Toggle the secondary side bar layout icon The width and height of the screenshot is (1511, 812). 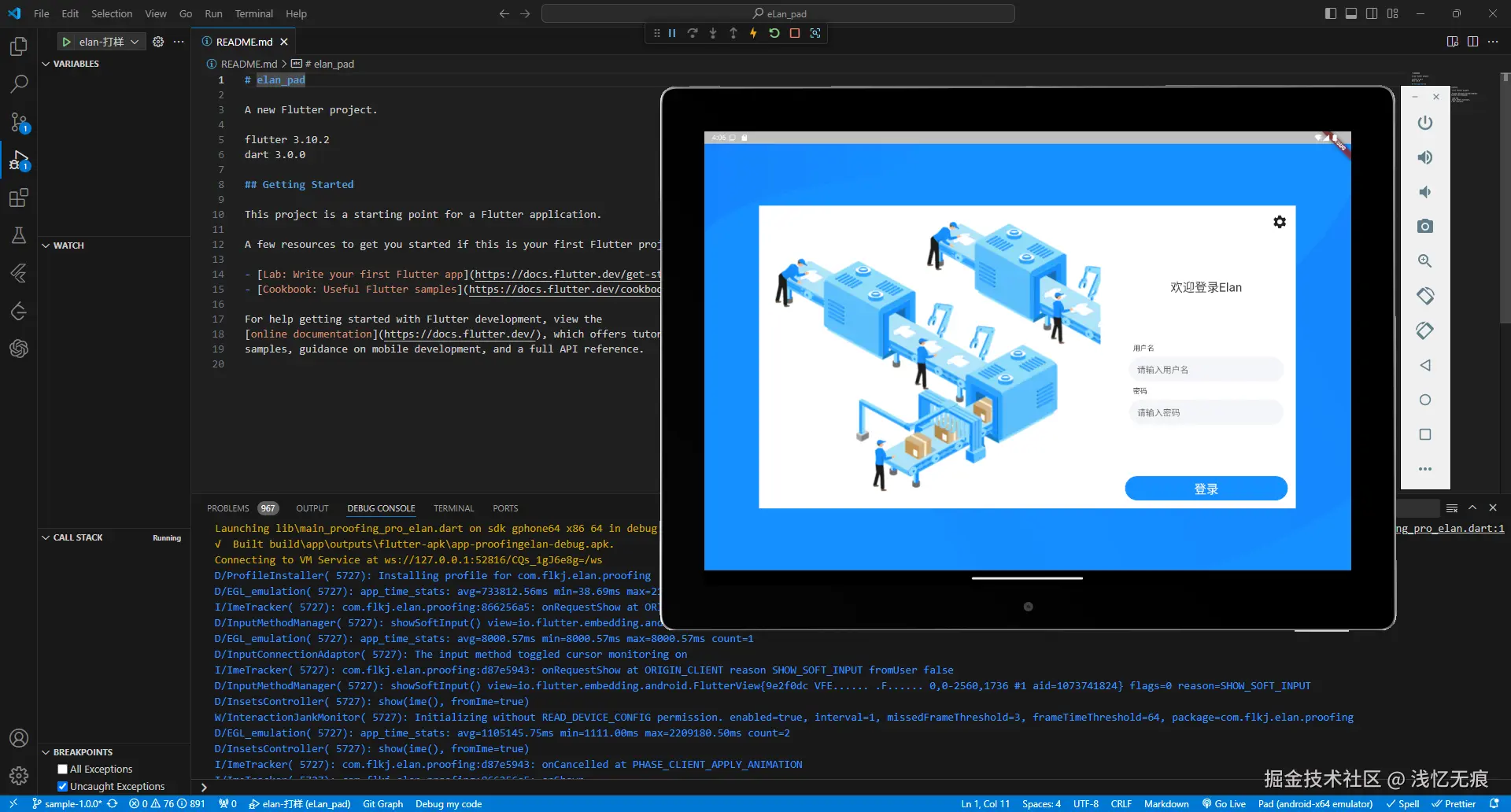click(x=1372, y=13)
